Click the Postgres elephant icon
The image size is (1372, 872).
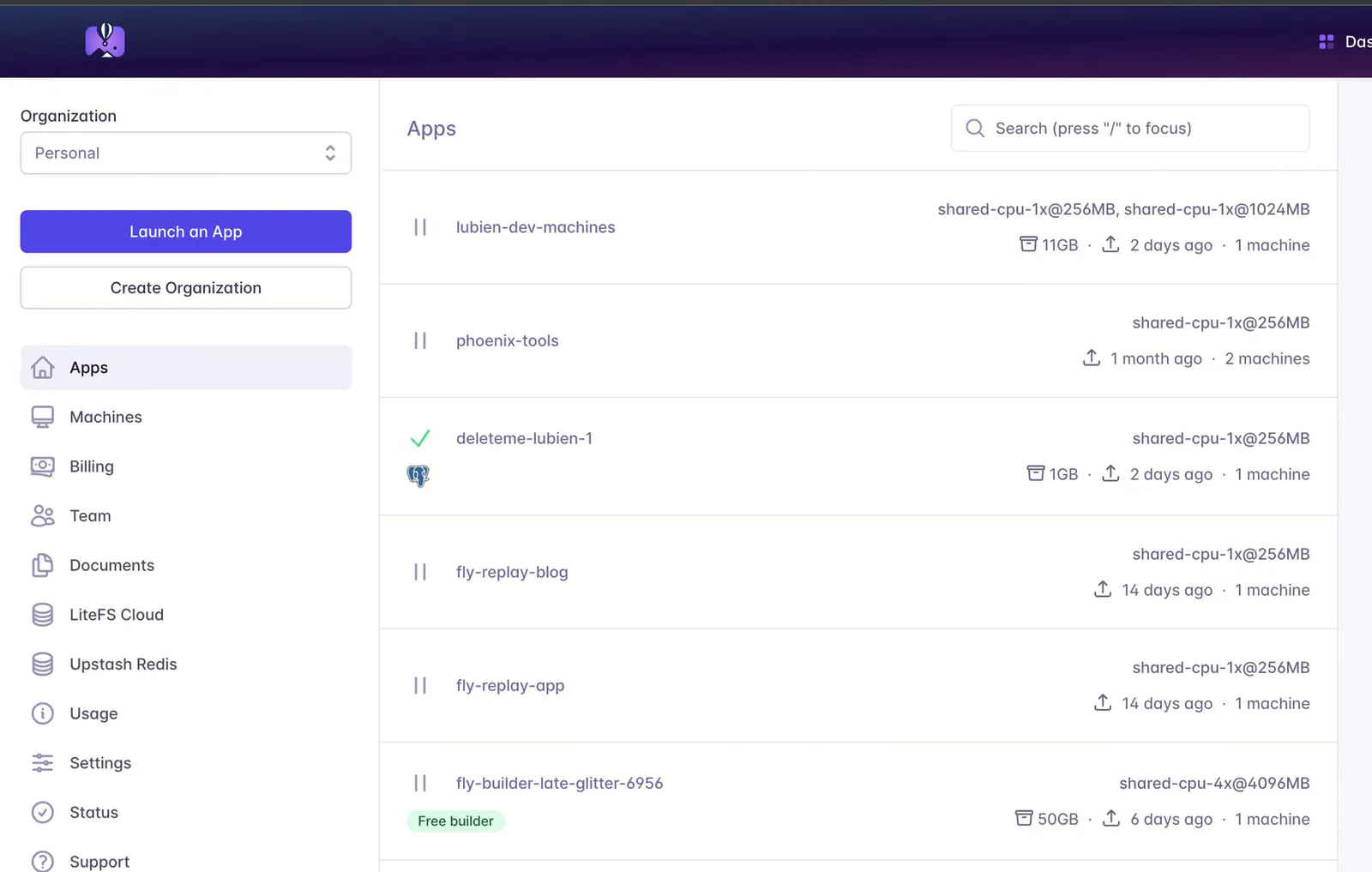418,475
